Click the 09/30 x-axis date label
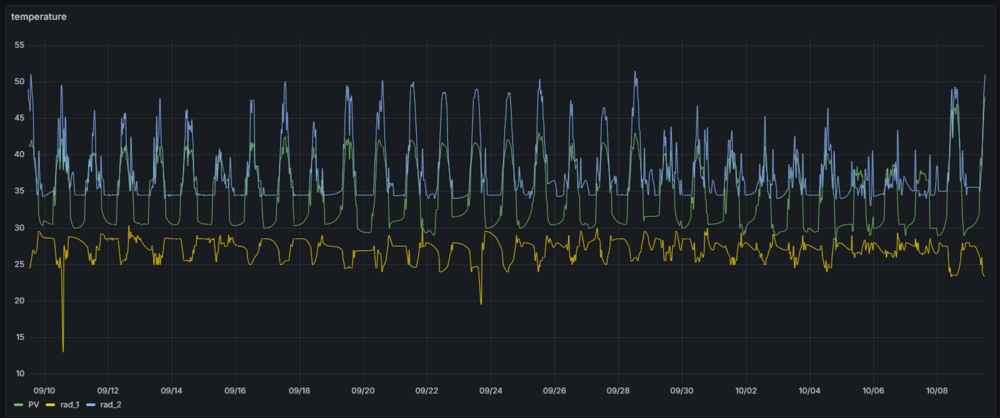 (x=682, y=390)
